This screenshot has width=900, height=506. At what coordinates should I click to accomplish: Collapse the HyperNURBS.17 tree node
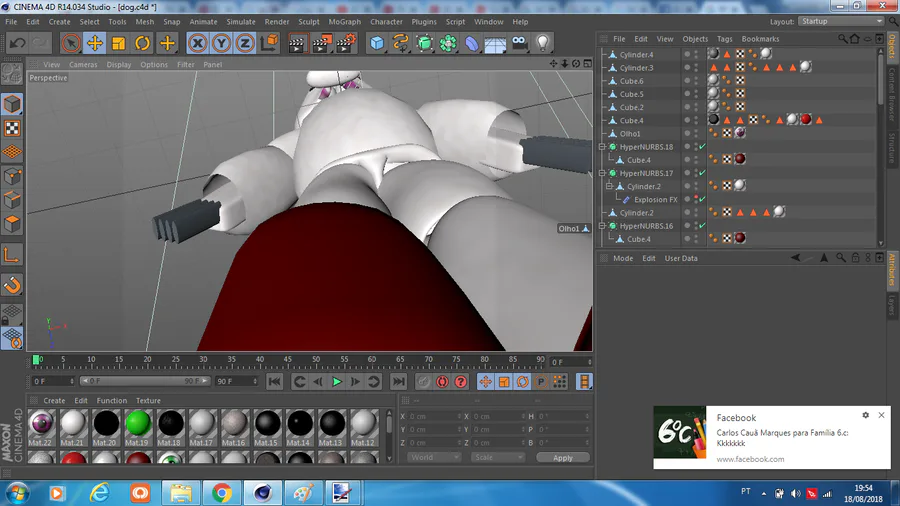602,173
